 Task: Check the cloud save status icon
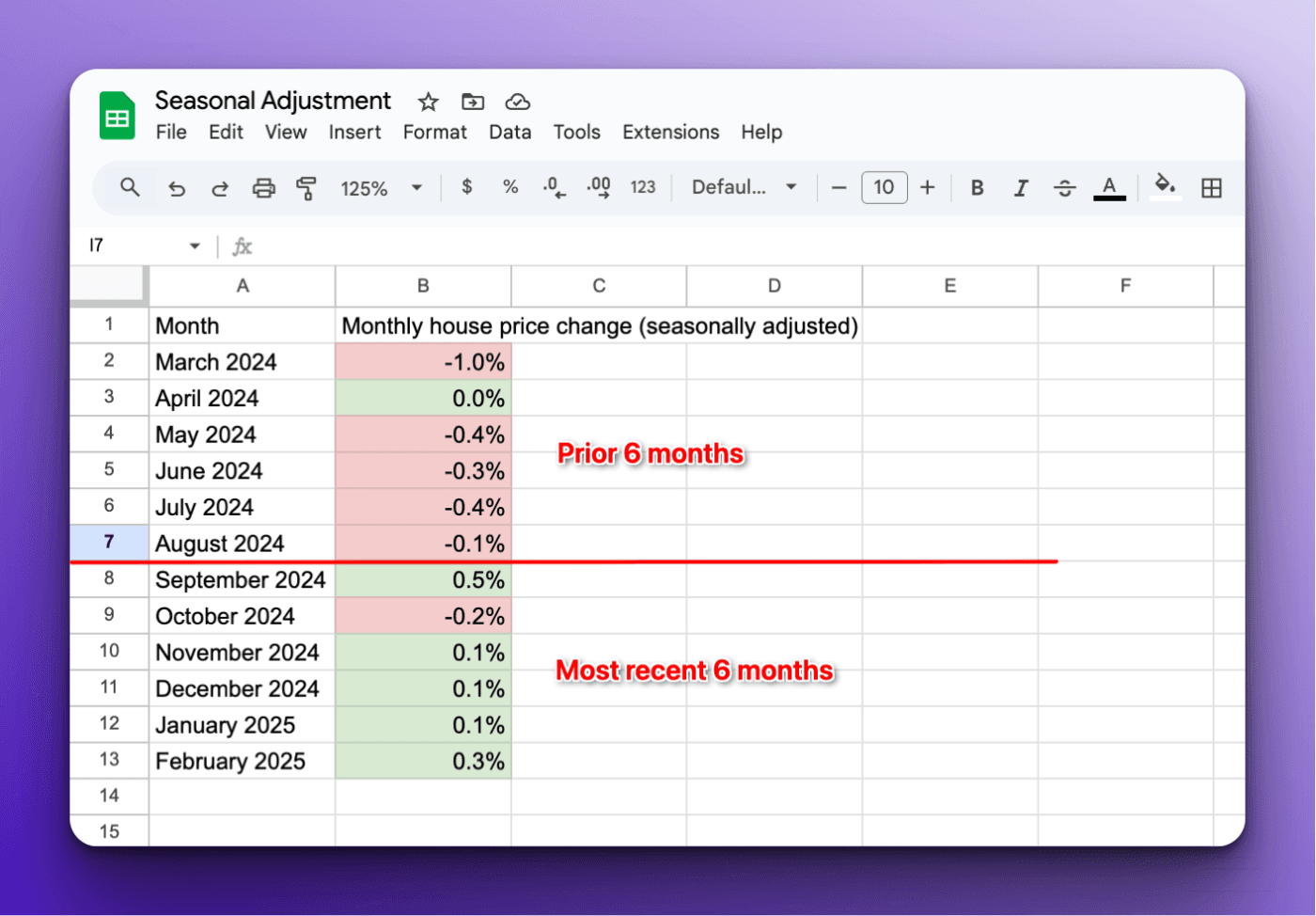pyautogui.click(x=518, y=102)
